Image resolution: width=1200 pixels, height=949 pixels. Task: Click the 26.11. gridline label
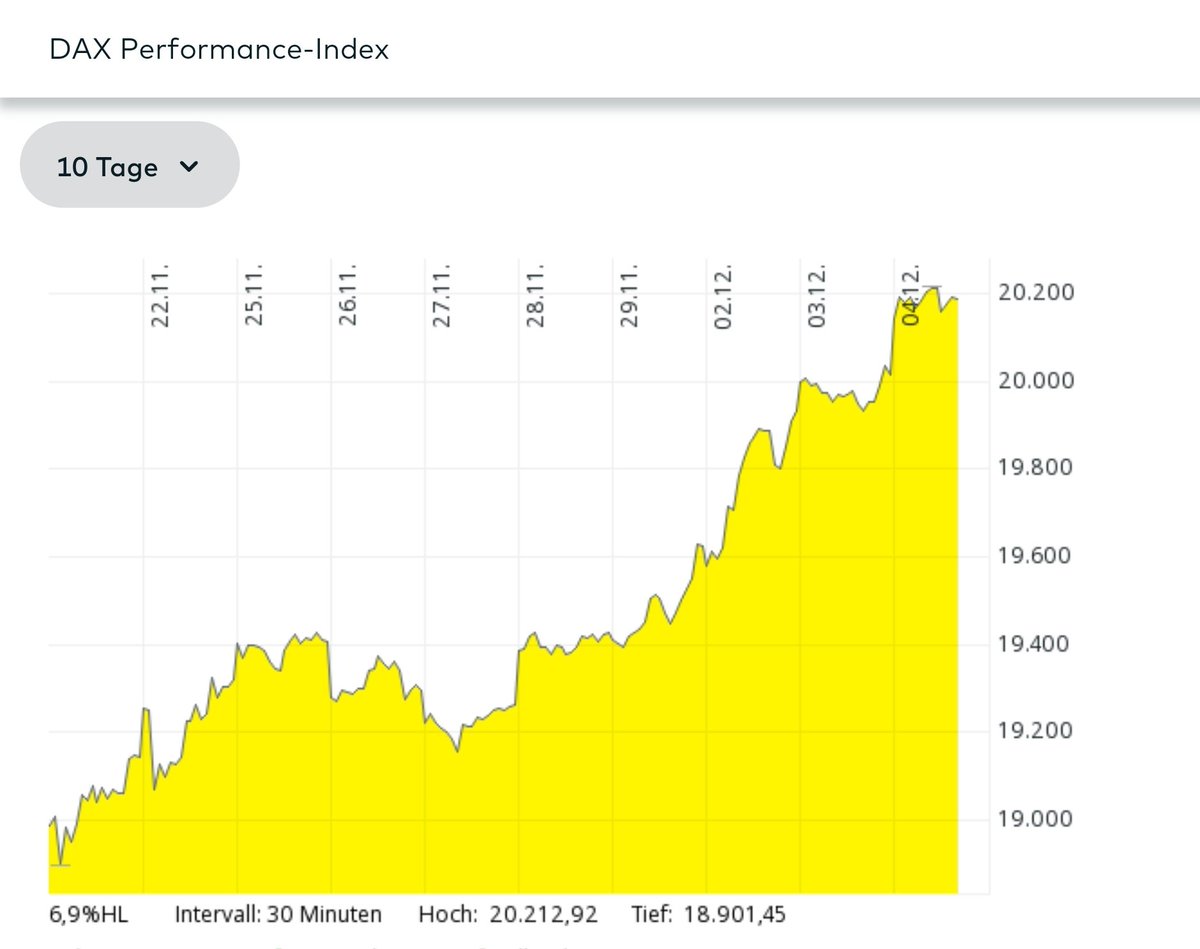coord(351,295)
